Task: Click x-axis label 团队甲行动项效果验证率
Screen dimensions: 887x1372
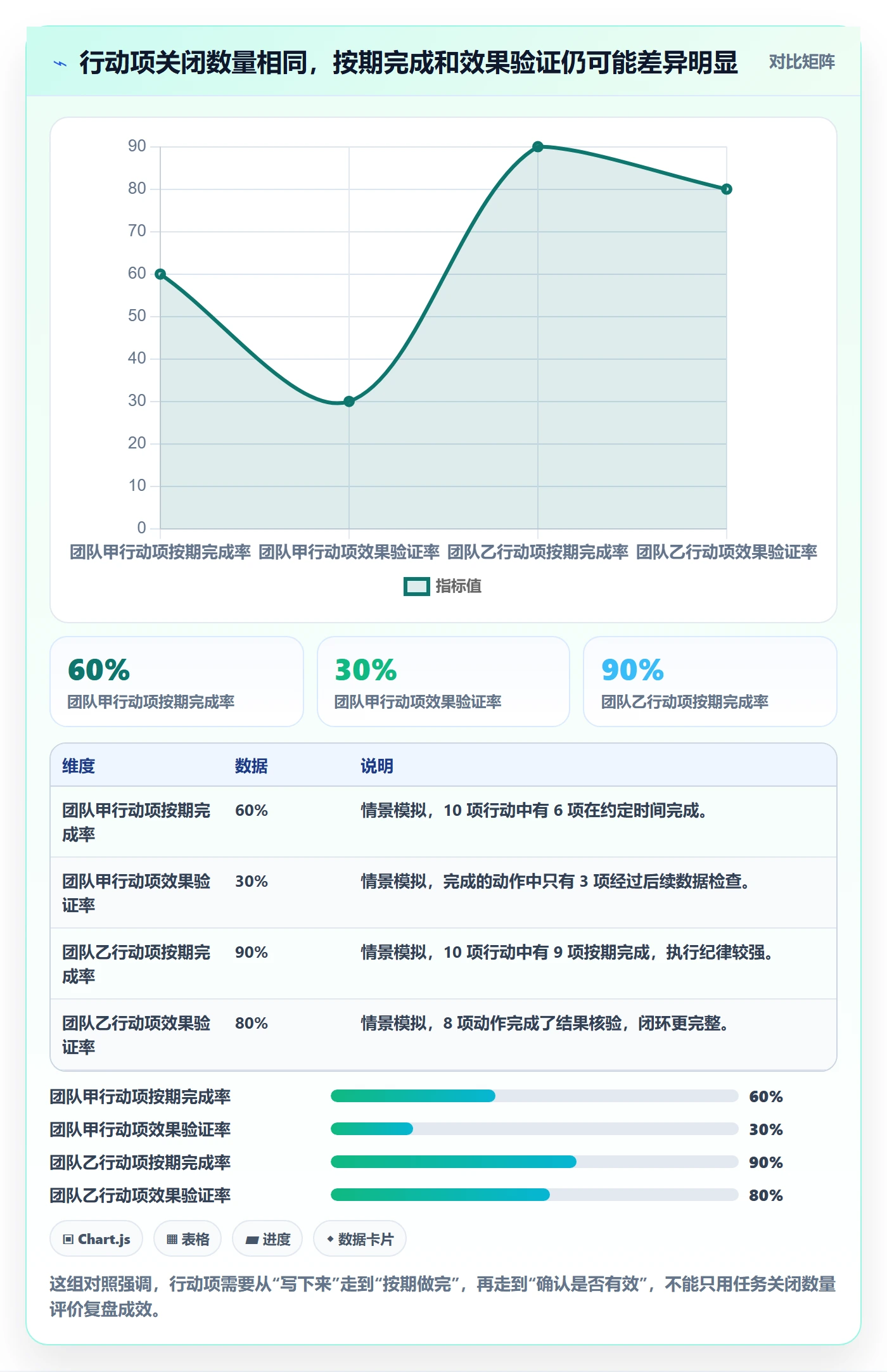Action: click(x=349, y=552)
